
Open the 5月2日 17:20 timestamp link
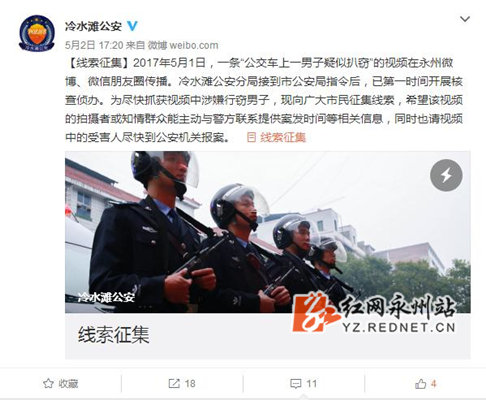click(94, 45)
